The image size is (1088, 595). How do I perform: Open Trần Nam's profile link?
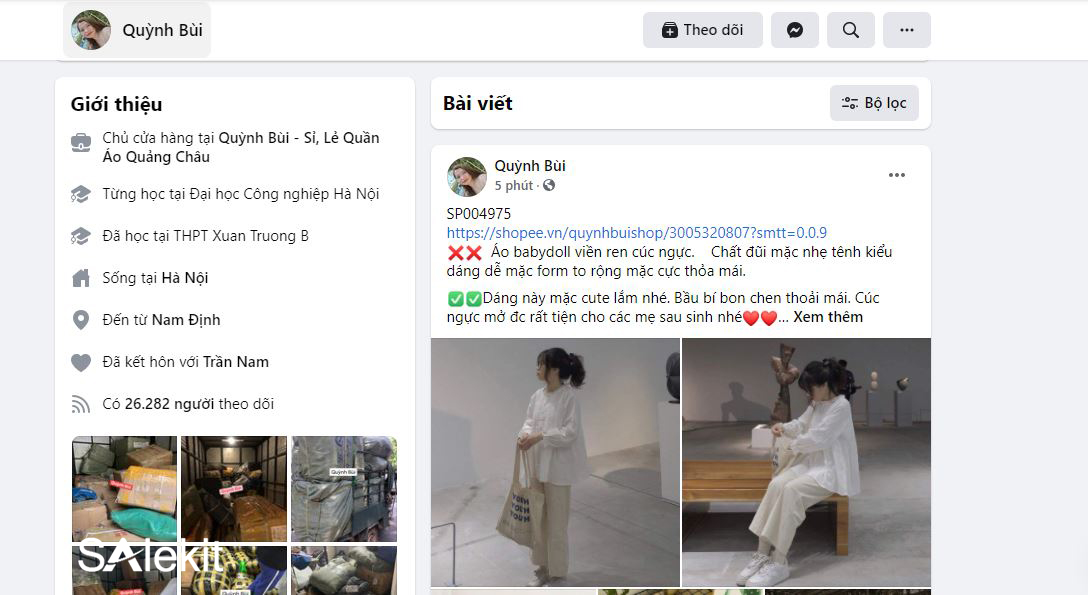click(x=236, y=362)
